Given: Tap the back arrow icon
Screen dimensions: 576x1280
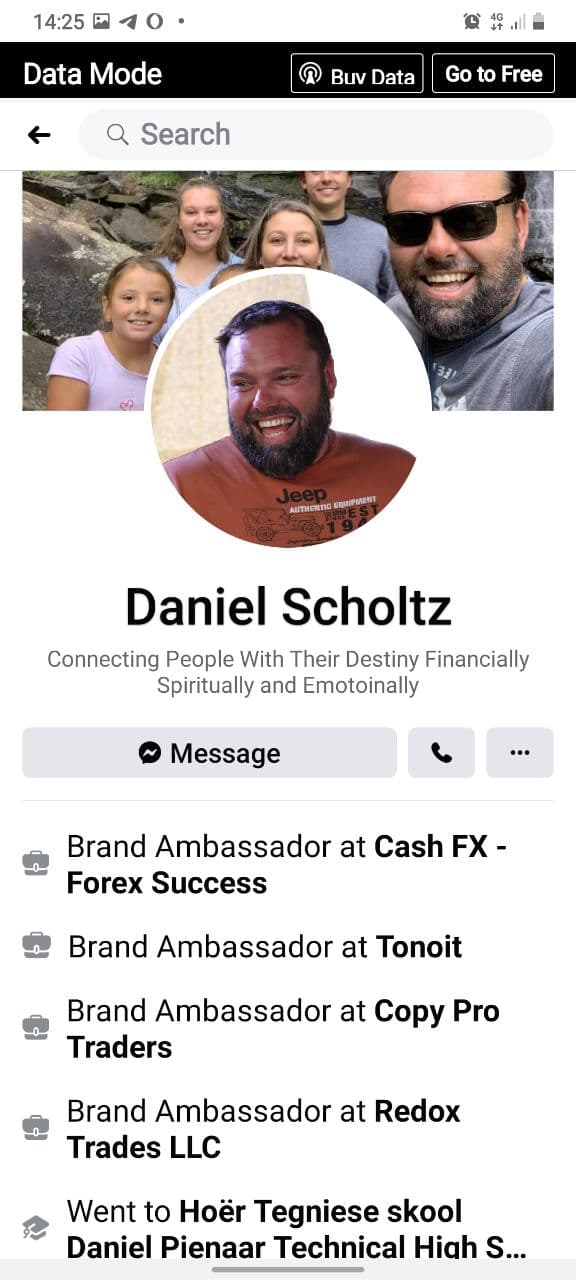Looking at the screenshot, I should click(39, 134).
